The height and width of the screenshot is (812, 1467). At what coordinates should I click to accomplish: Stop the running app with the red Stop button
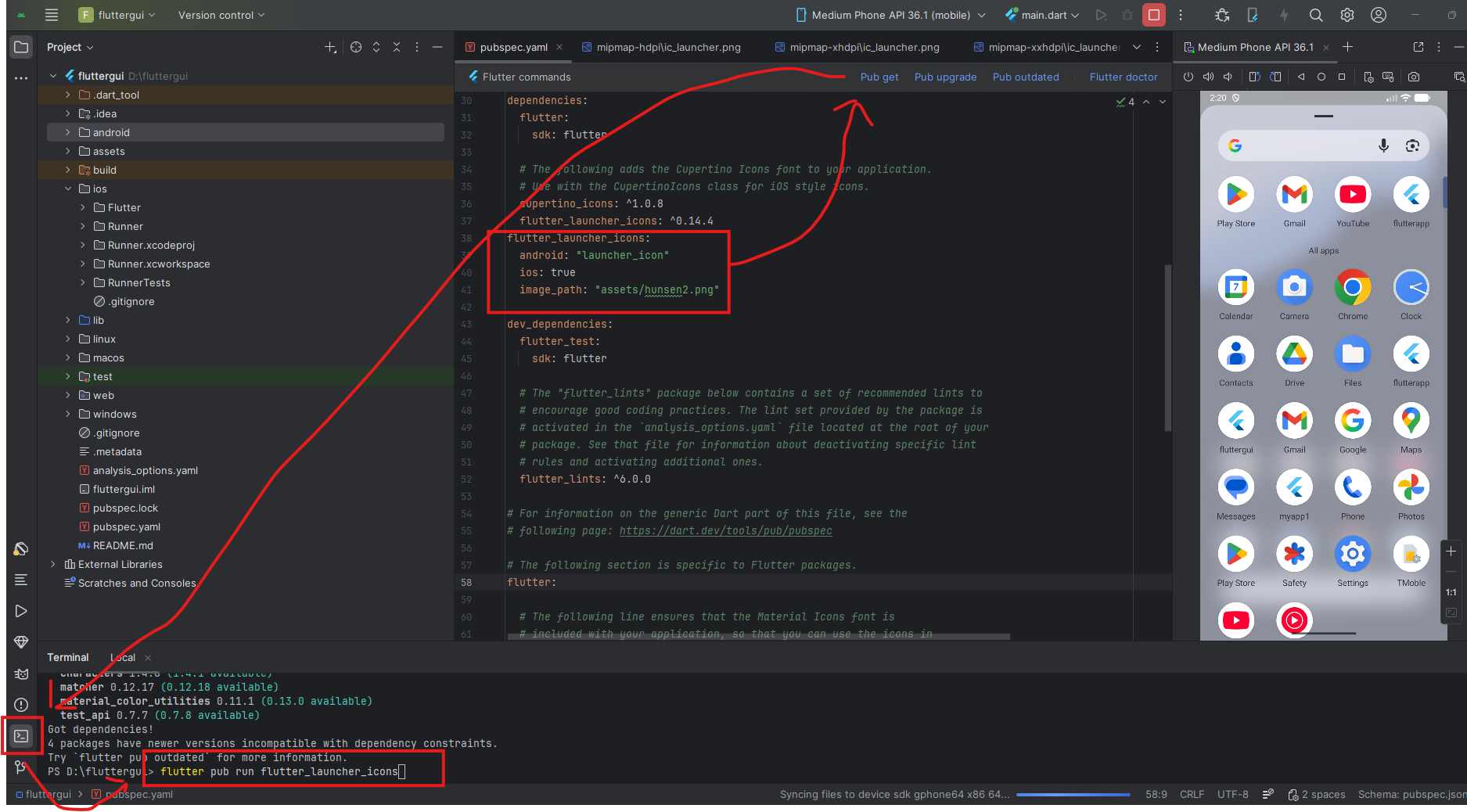pos(1153,15)
